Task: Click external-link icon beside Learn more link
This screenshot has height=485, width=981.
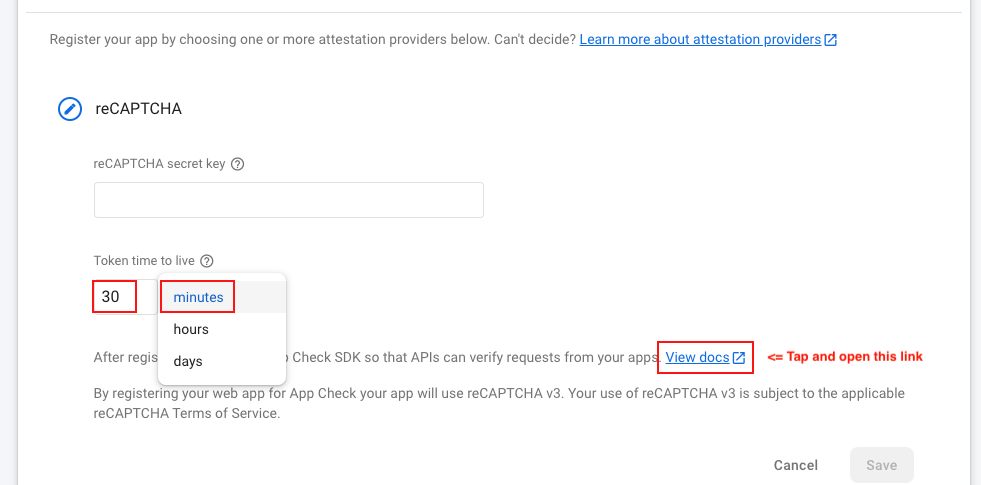Action: (x=831, y=40)
